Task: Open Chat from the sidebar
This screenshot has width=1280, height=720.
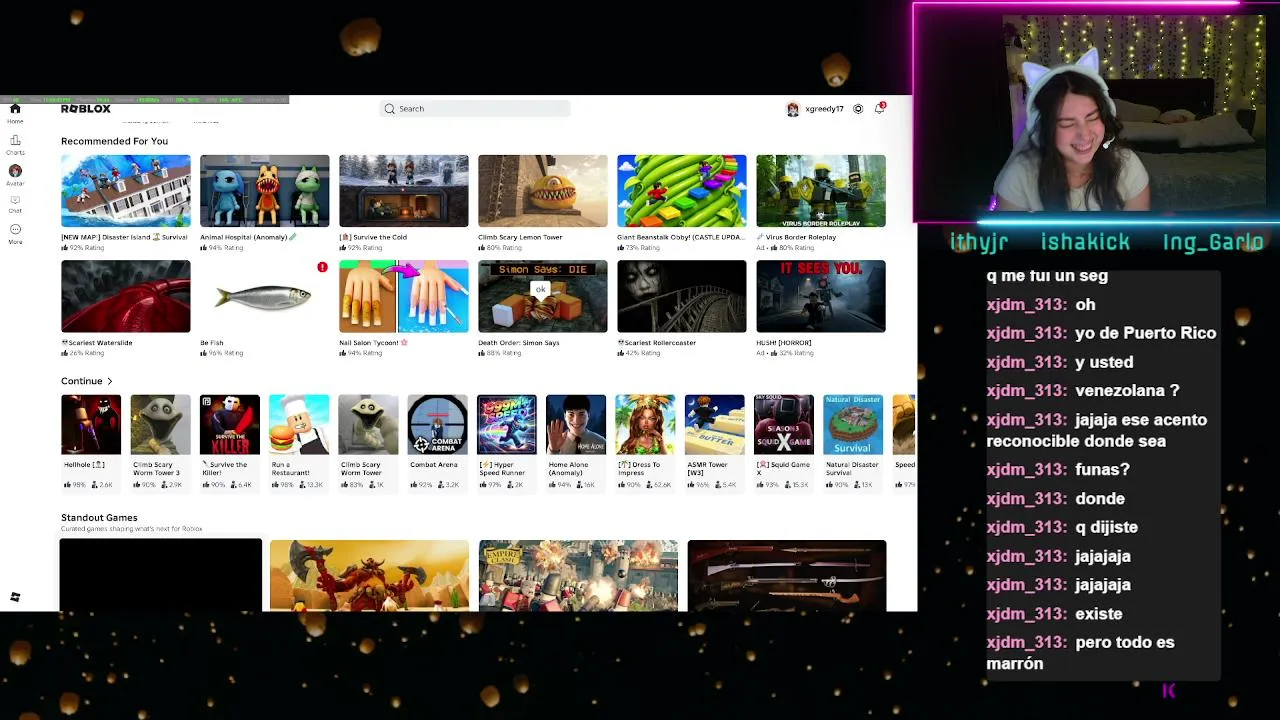Action: coord(15,204)
